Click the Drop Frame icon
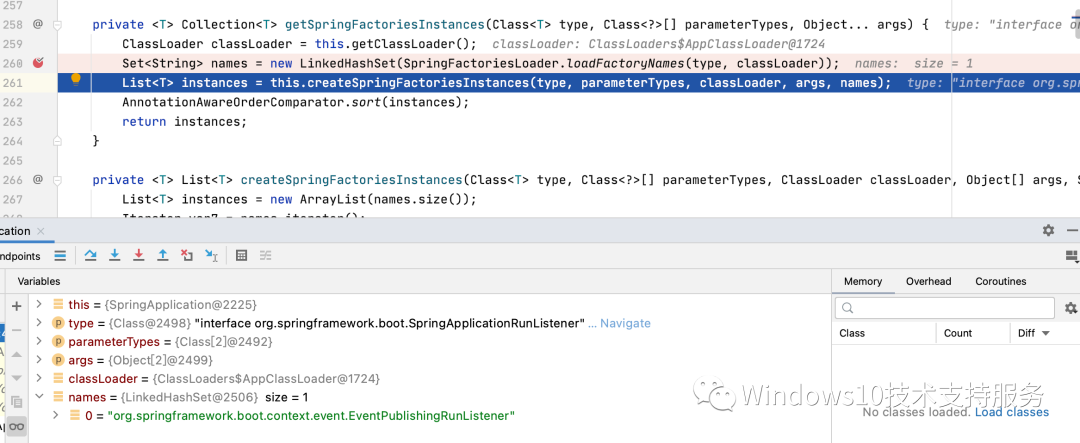 [x=187, y=256]
